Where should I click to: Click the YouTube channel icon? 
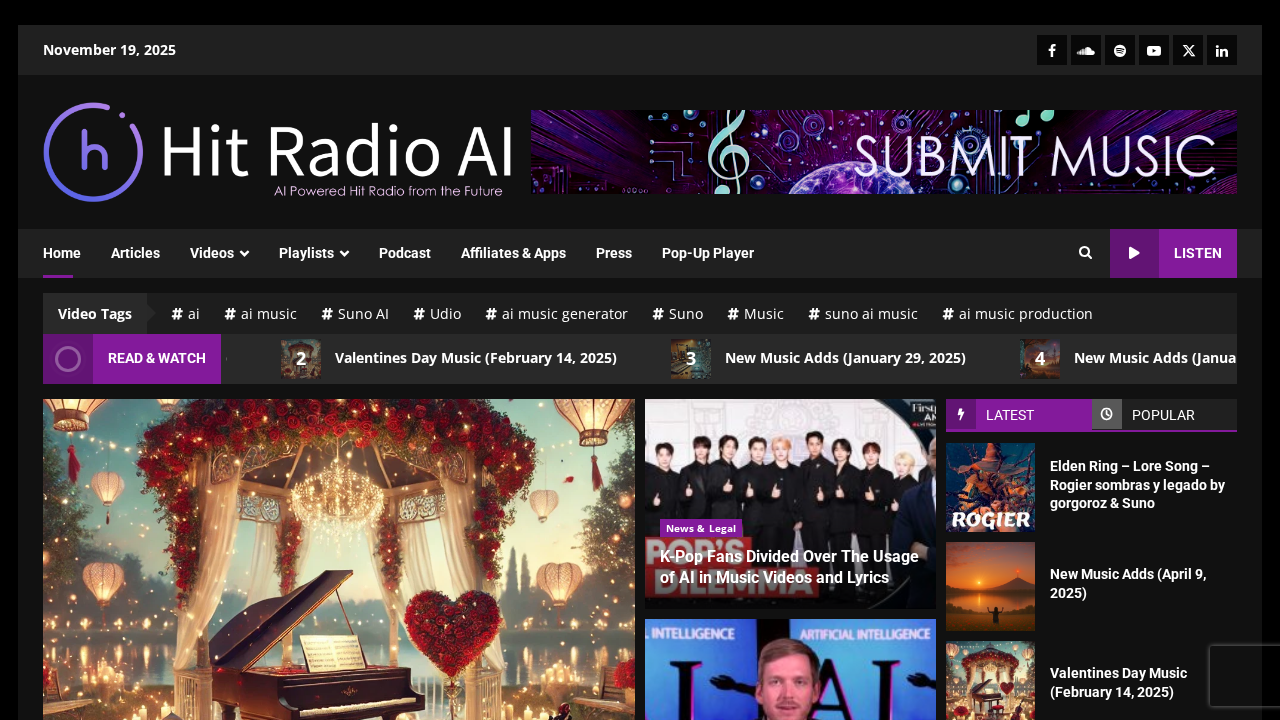[1153, 48]
